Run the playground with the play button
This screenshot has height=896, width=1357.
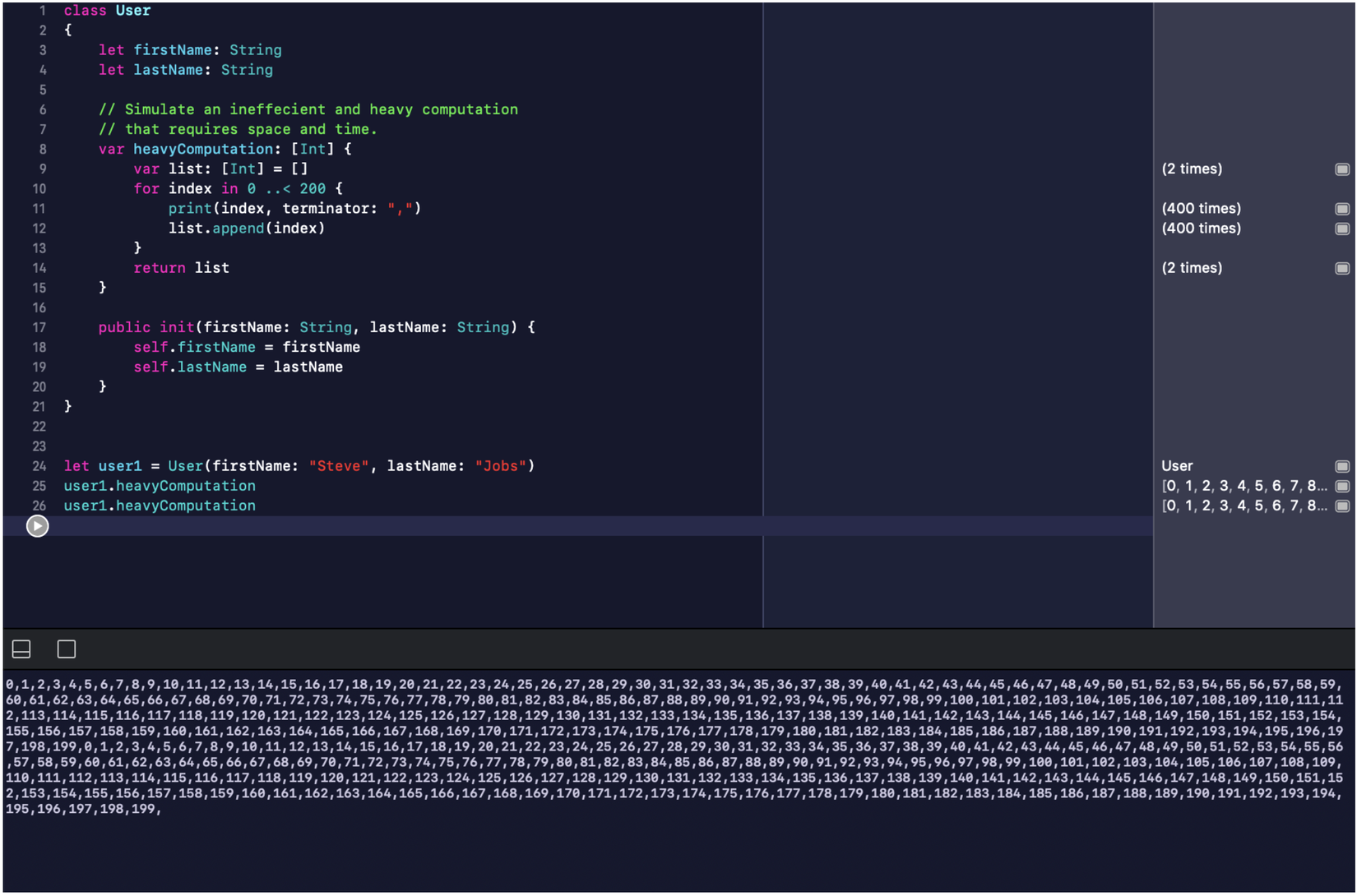37,526
